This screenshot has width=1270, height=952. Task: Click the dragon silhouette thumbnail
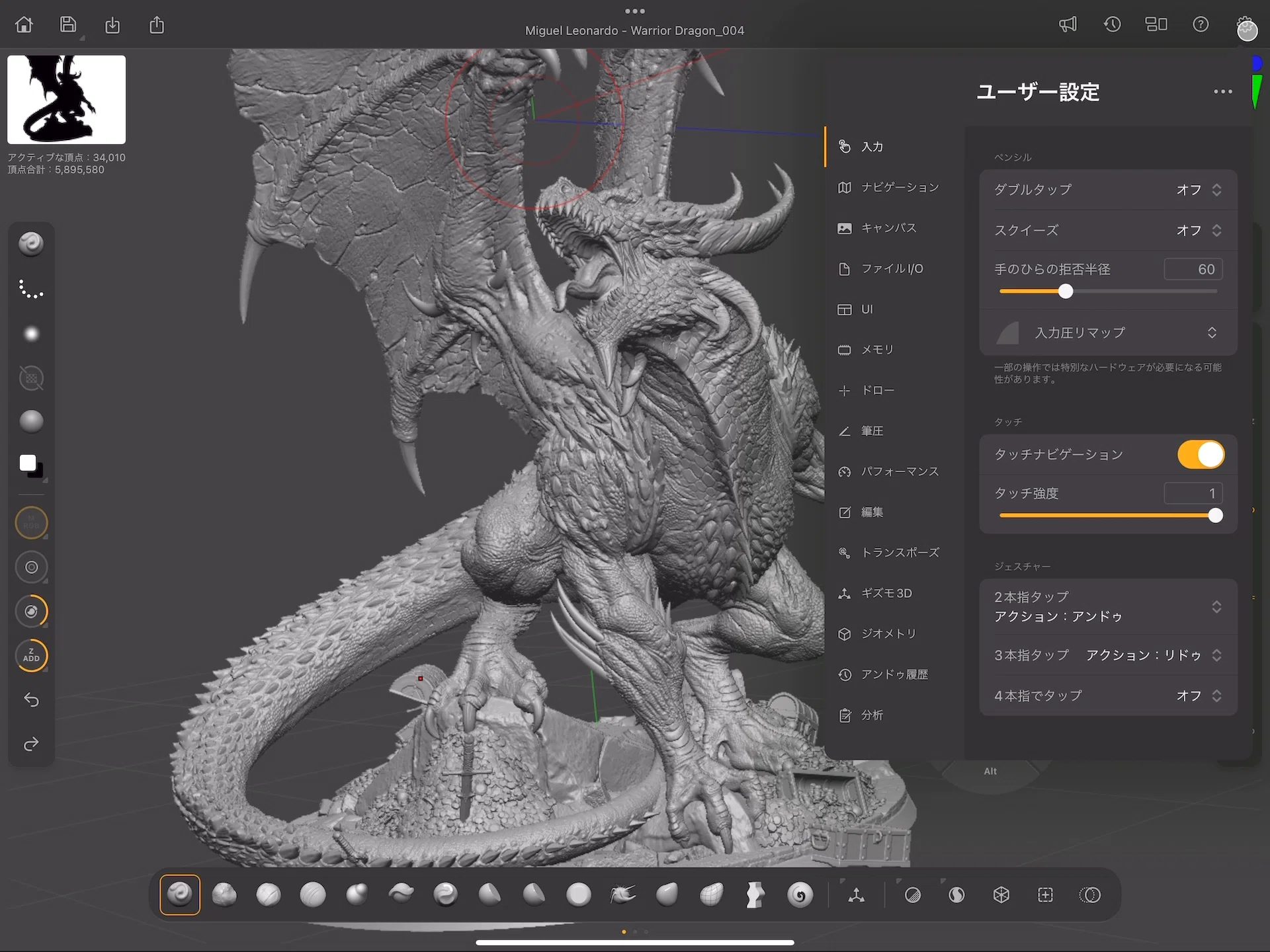tap(66, 100)
